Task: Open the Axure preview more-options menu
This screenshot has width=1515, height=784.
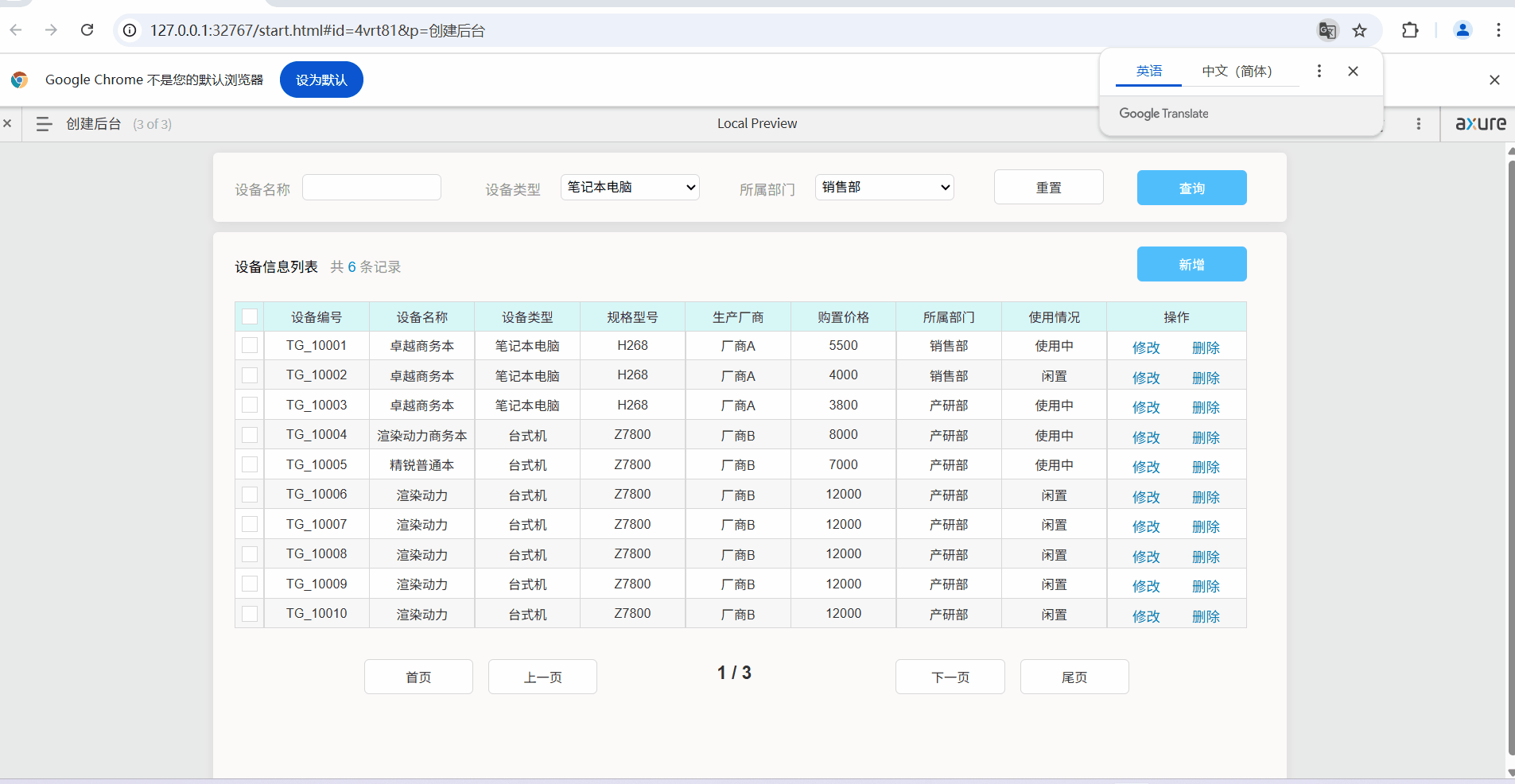Action: click(x=1419, y=124)
